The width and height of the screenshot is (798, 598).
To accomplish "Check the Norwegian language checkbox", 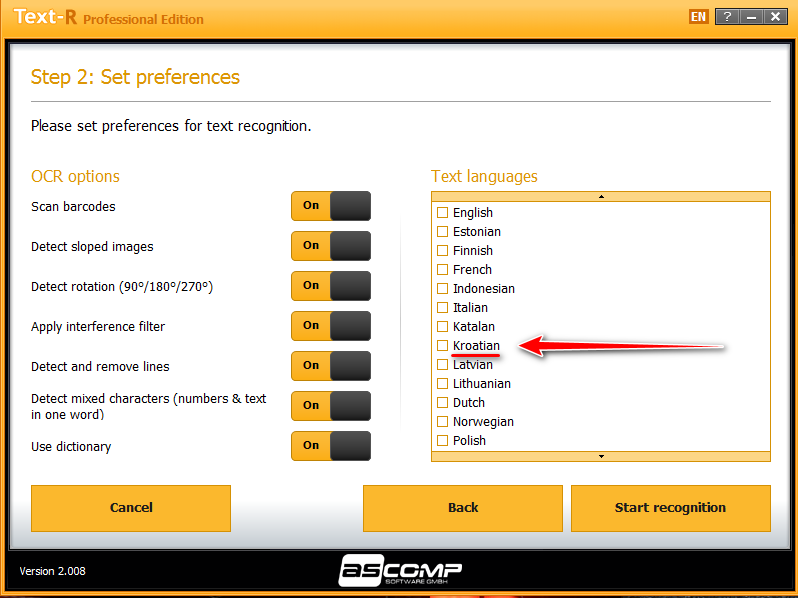I will [x=443, y=421].
